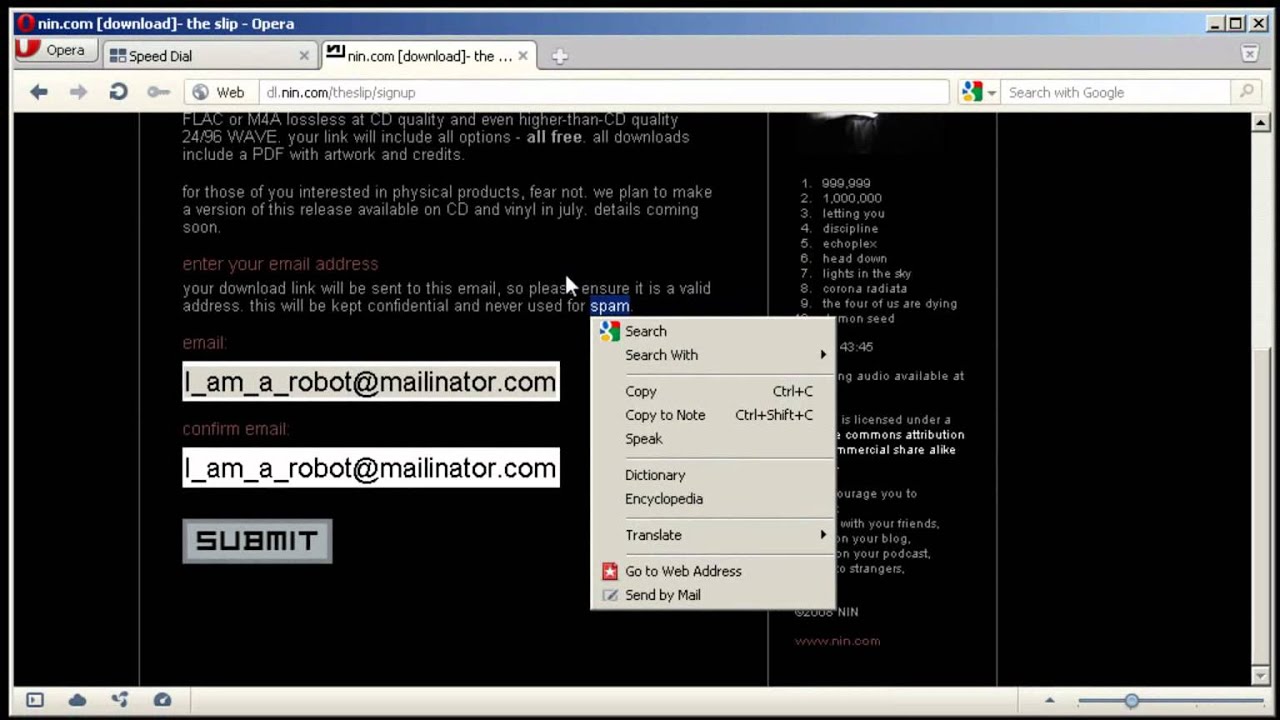Open the closed tabs trash icon
The image size is (1280, 720).
[x=1249, y=54]
